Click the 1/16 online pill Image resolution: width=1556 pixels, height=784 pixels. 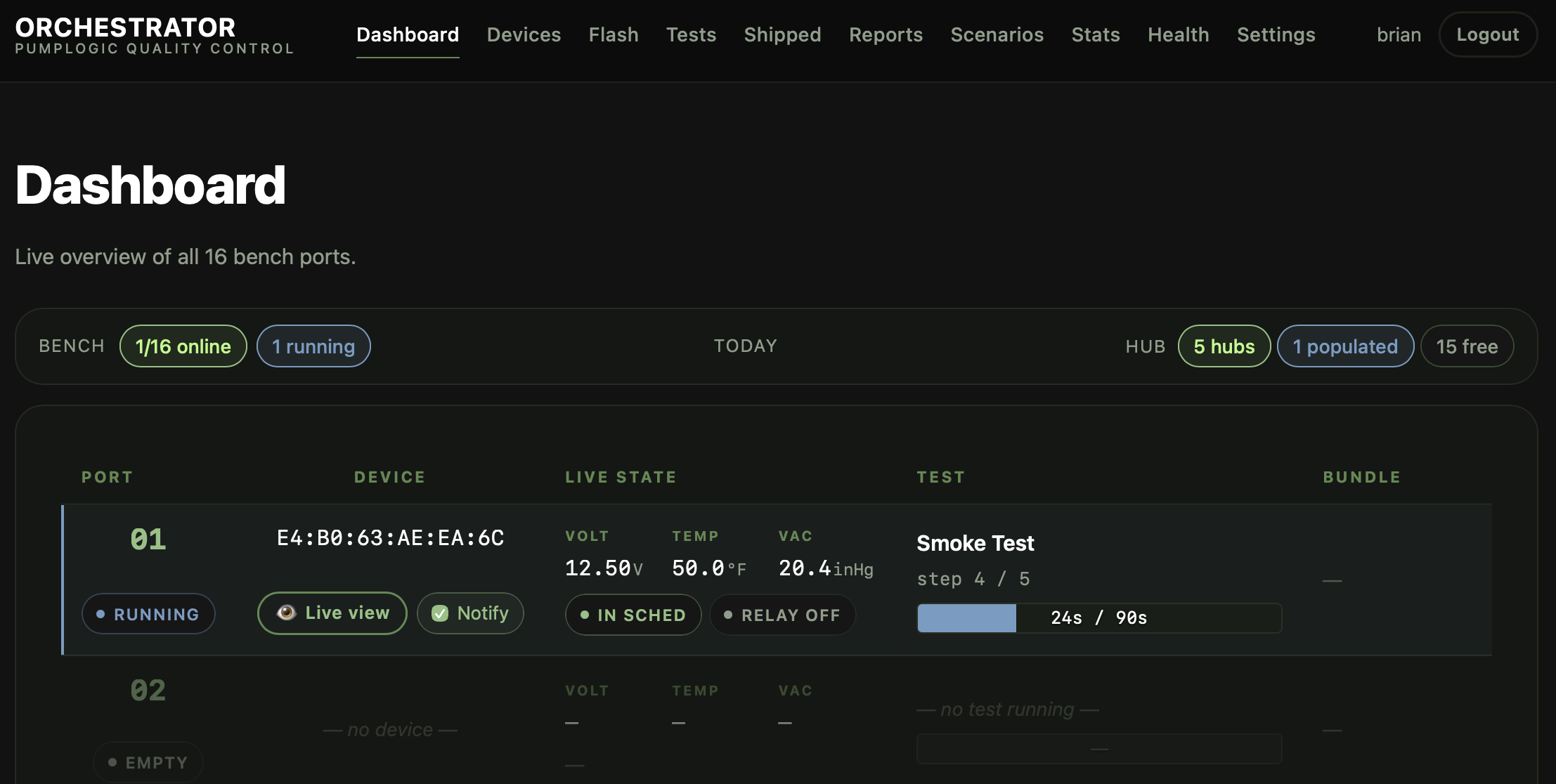tap(183, 346)
